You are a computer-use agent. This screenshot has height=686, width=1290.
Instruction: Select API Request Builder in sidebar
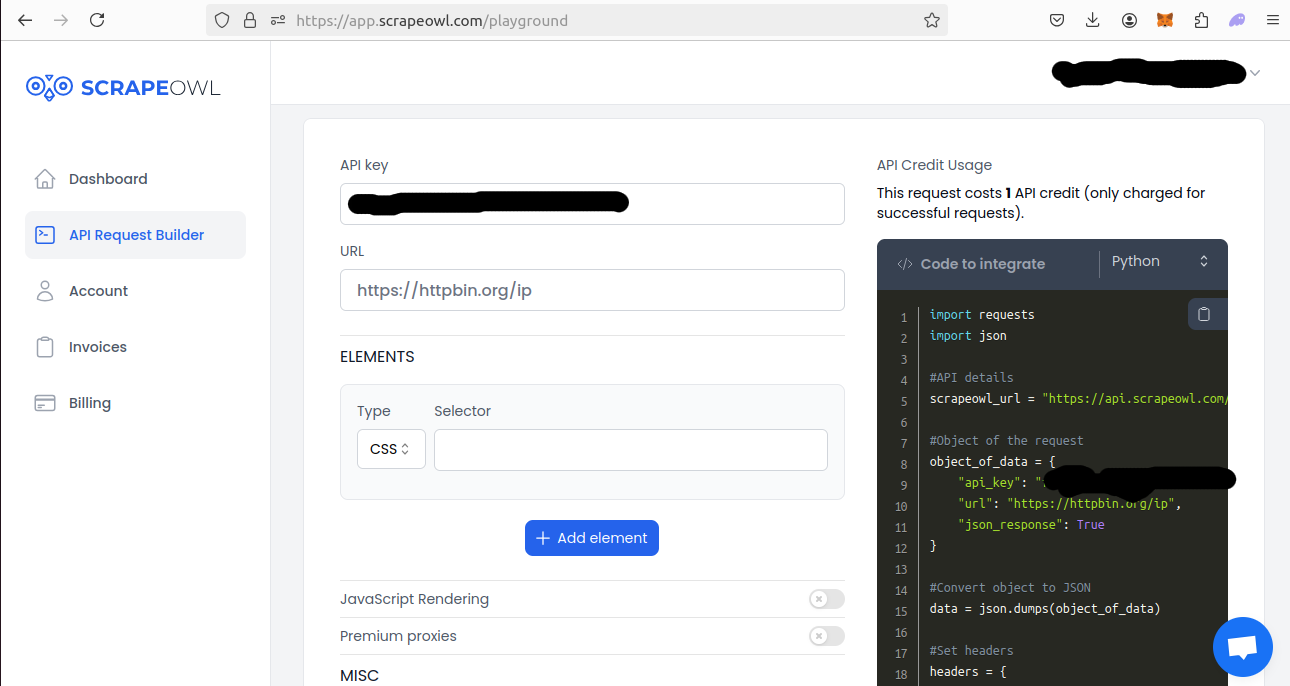click(x=136, y=235)
